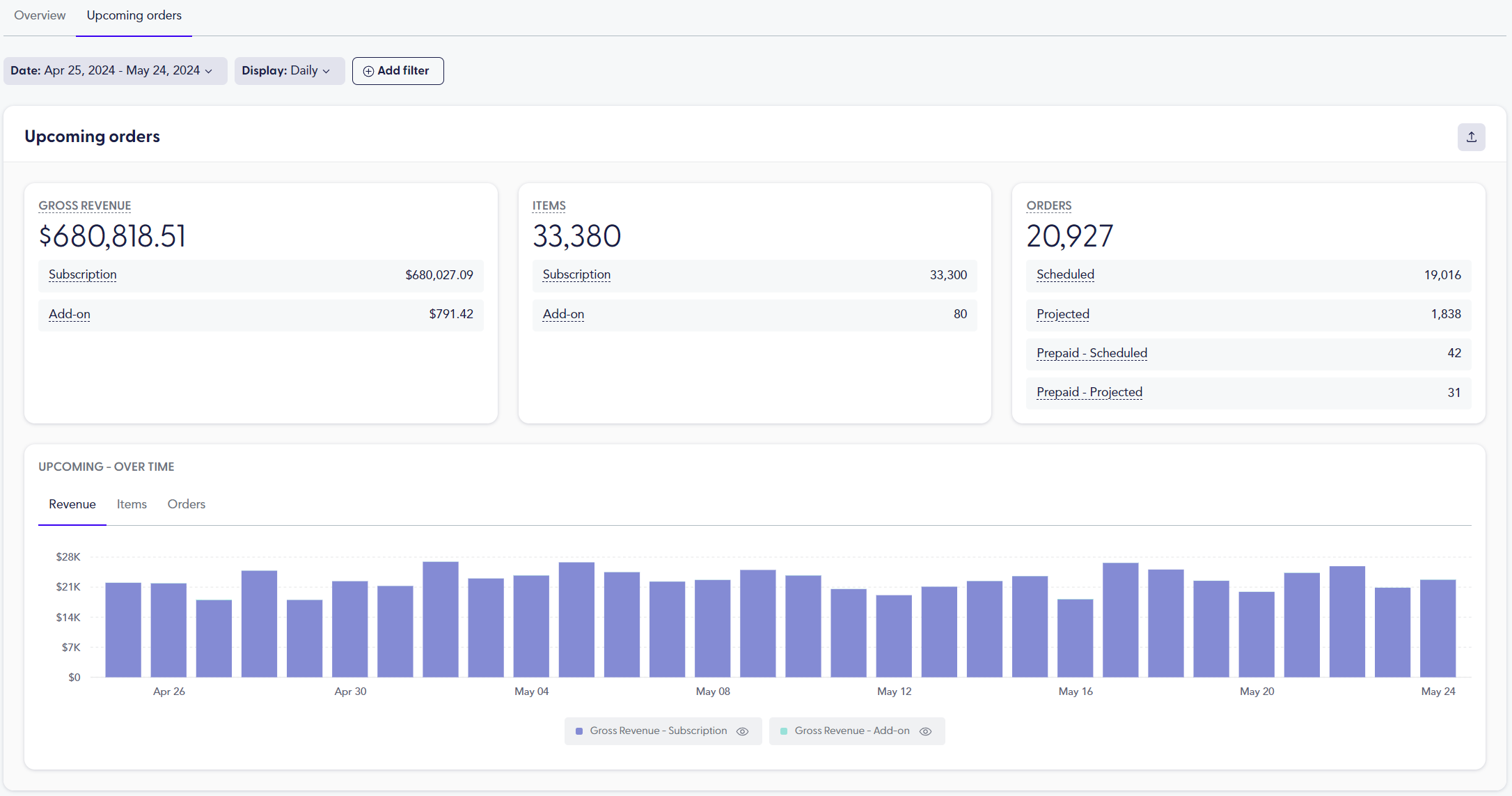This screenshot has height=796, width=1512.
Task: Open the Add filter selector
Action: pyautogui.click(x=397, y=70)
